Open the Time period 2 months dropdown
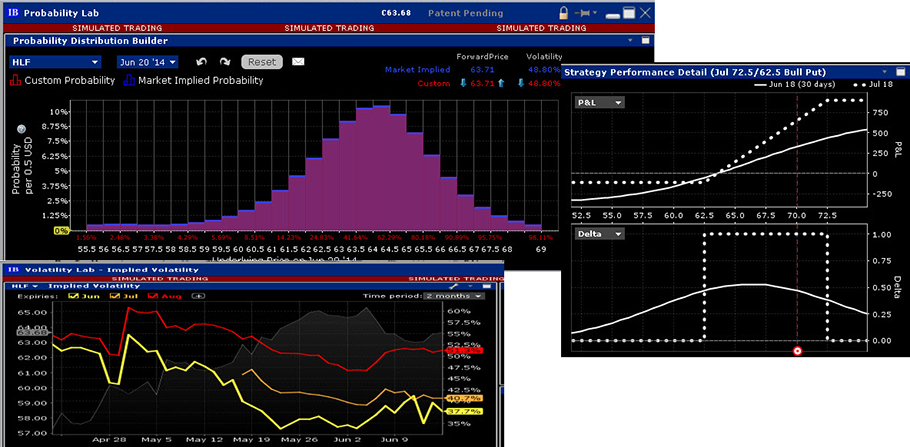Viewport: 910px width, 447px height. coord(453,295)
